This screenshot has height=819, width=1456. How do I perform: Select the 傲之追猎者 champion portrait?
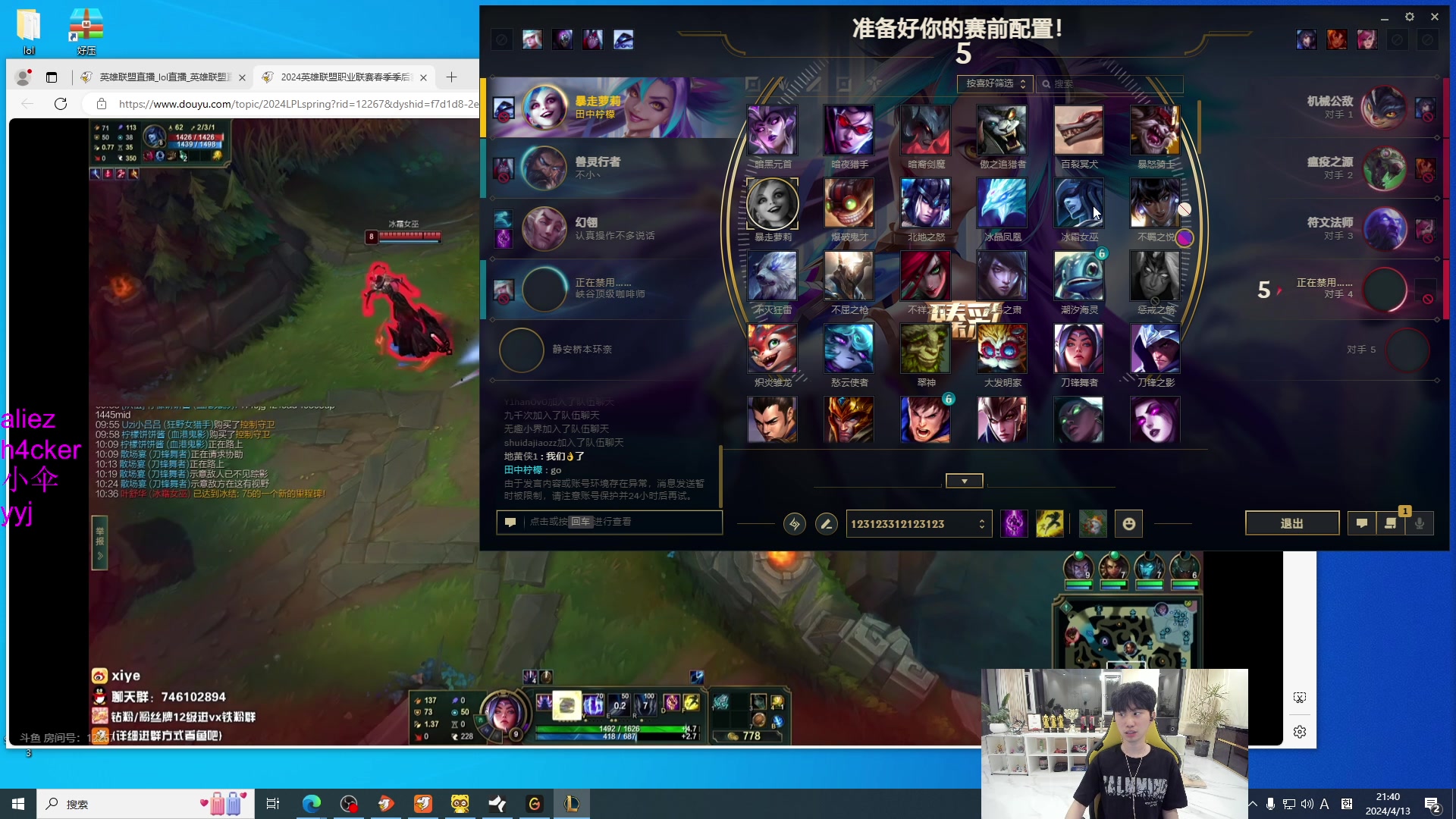click(x=1002, y=130)
